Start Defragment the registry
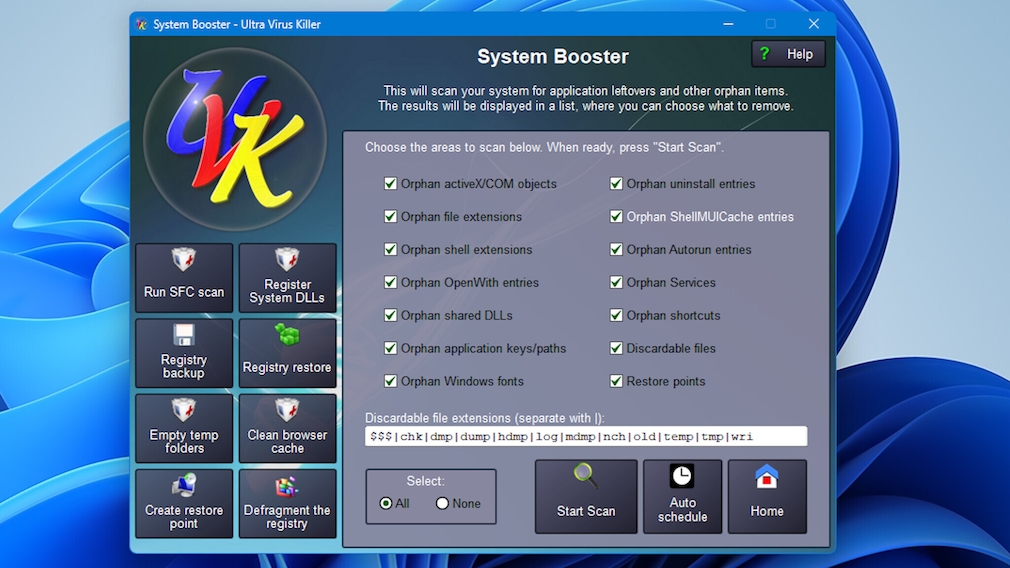This screenshot has width=1010, height=568. point(287,503)
